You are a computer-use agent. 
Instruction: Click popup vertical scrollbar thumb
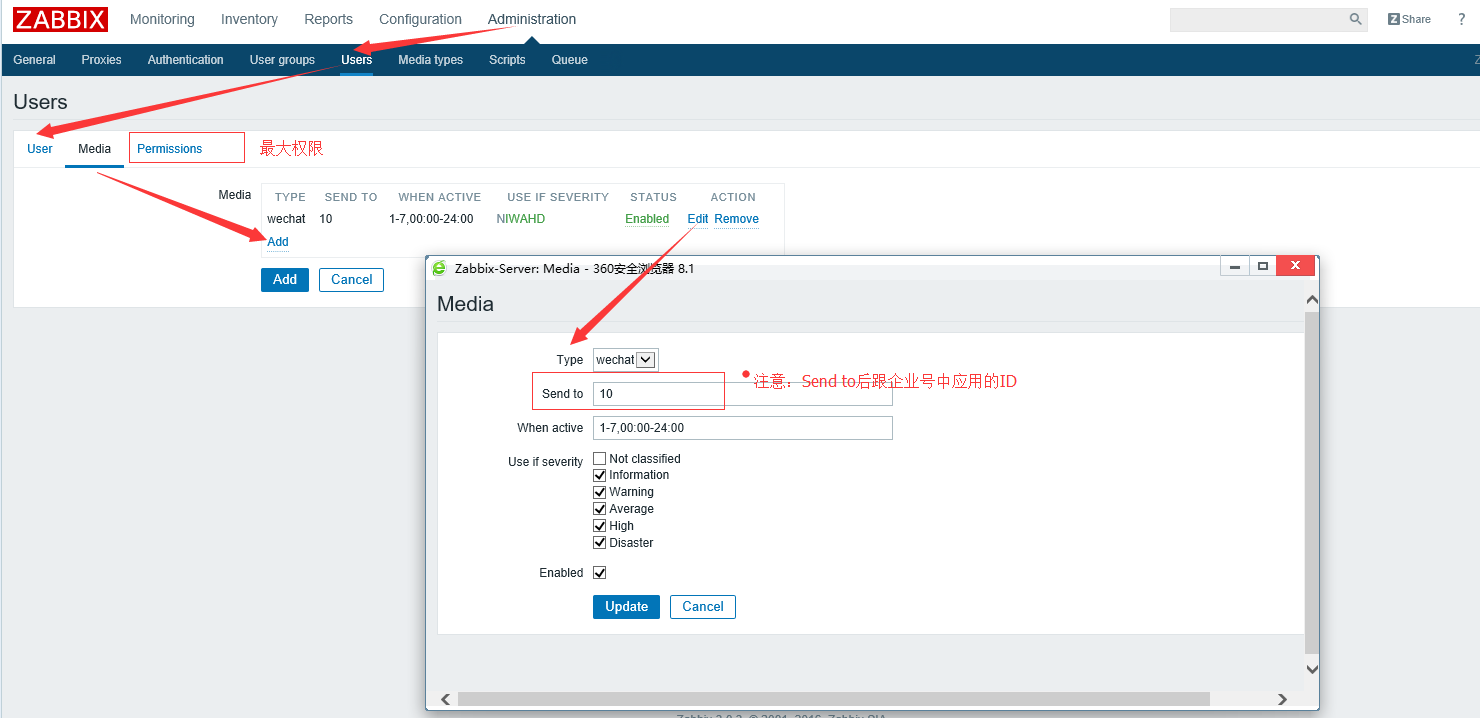(1312, 482)
